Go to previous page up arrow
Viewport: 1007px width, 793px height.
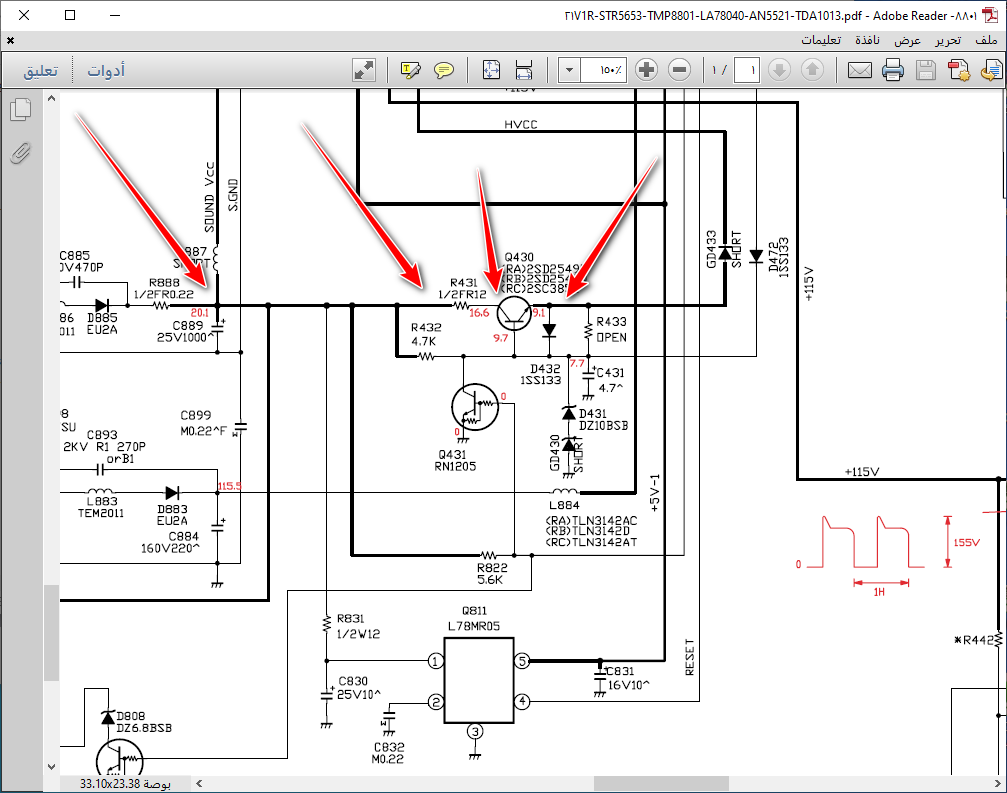pos(812,69)
